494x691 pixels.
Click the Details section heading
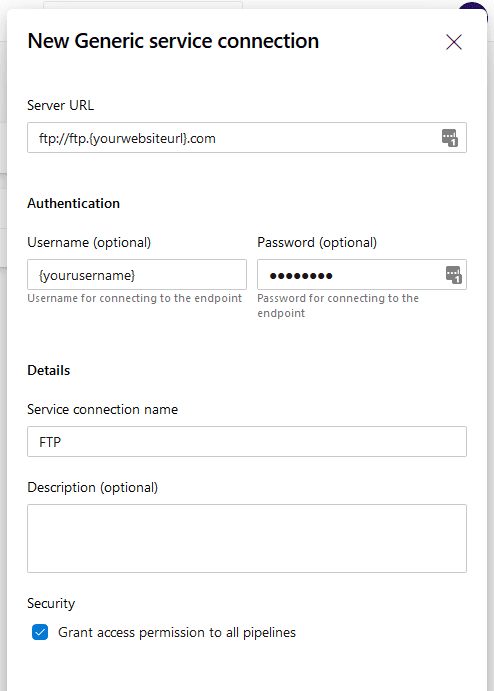point(48,370)
